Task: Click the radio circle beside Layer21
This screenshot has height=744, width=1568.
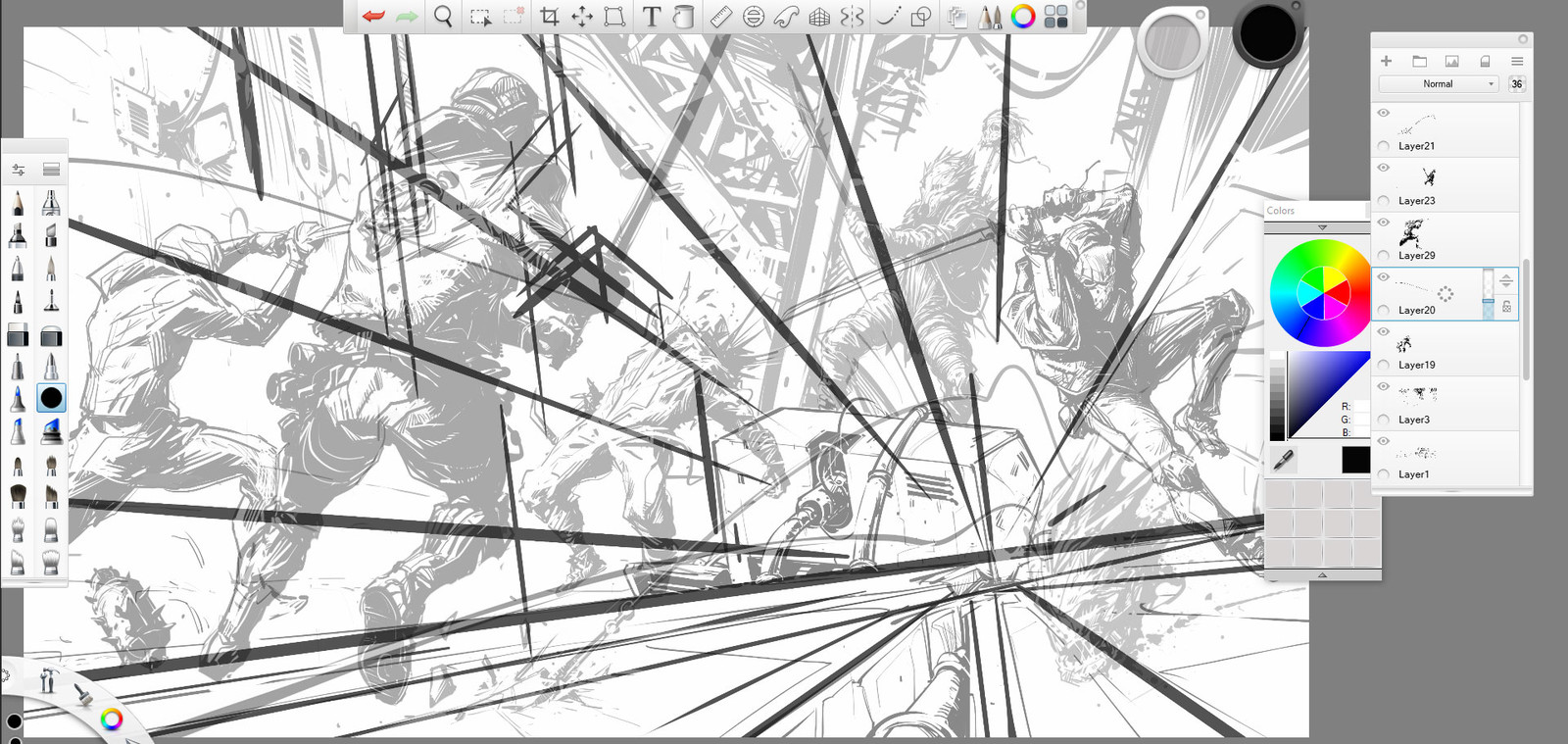Action: click(1384, 145)
